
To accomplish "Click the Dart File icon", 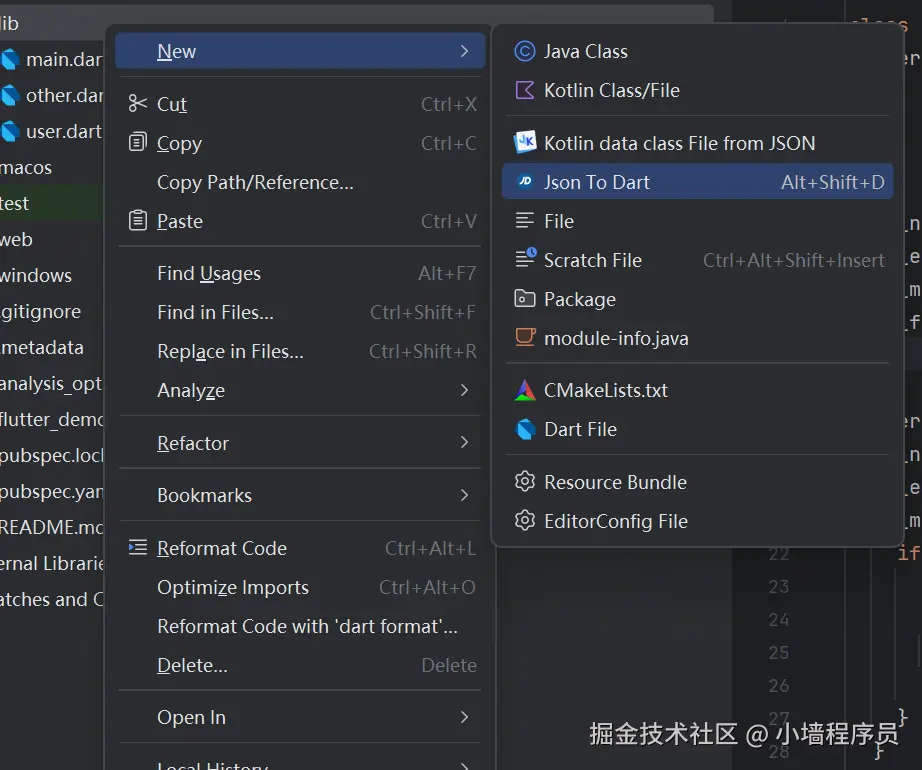I will [x=525, y=429].
